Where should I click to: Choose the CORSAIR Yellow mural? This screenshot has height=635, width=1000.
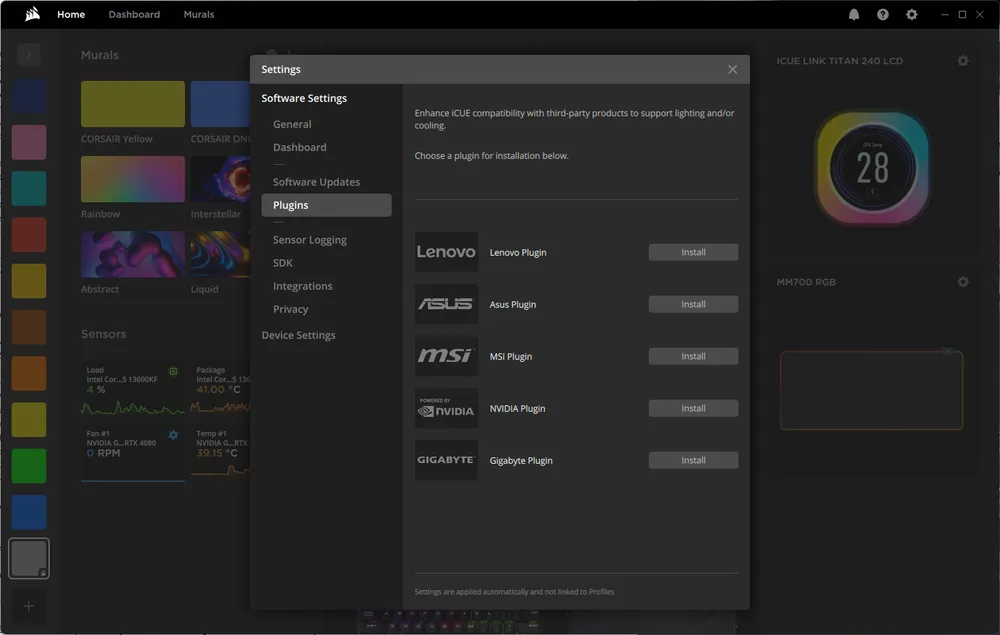coord(133,104)
